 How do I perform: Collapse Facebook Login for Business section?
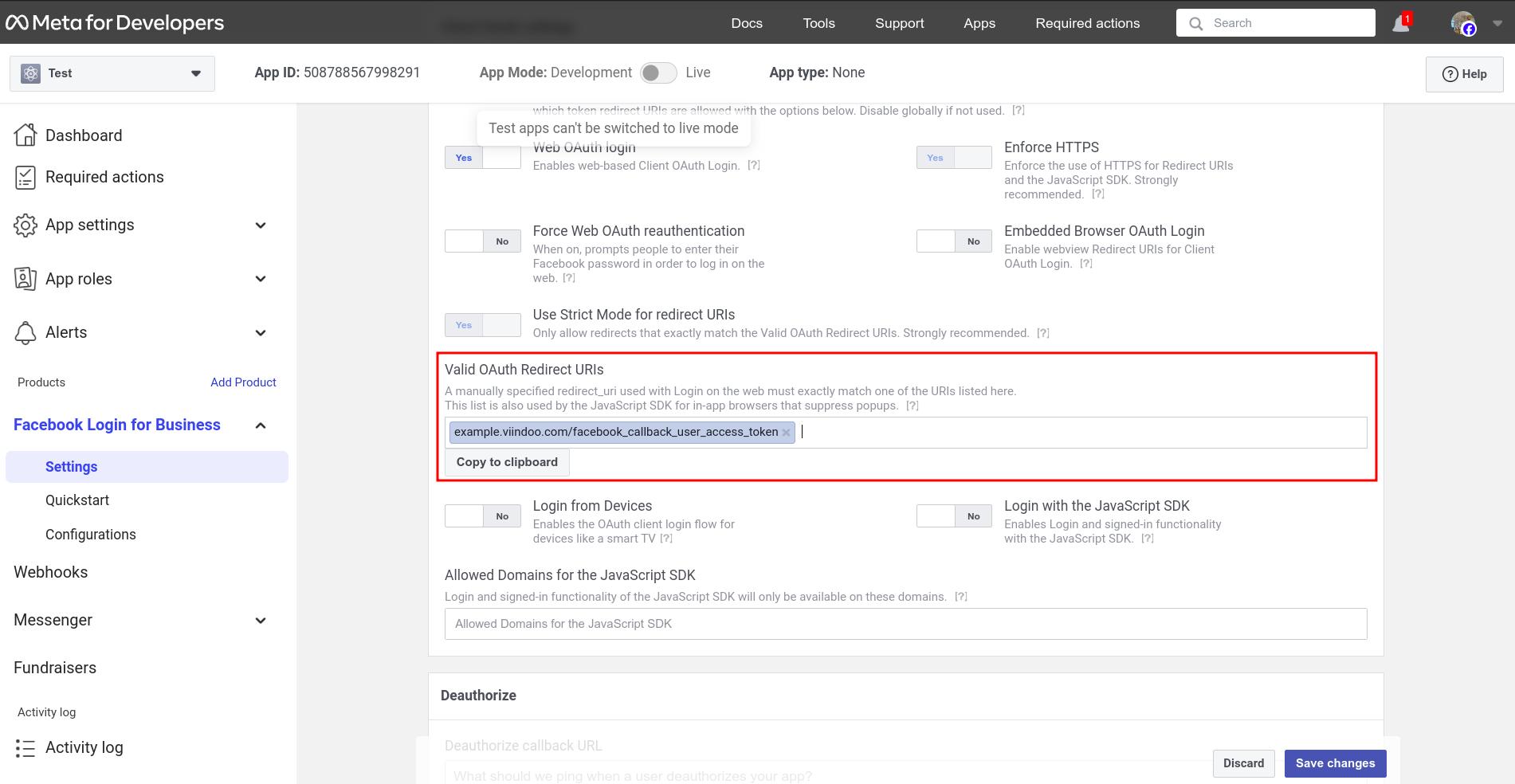pos(261,425)
